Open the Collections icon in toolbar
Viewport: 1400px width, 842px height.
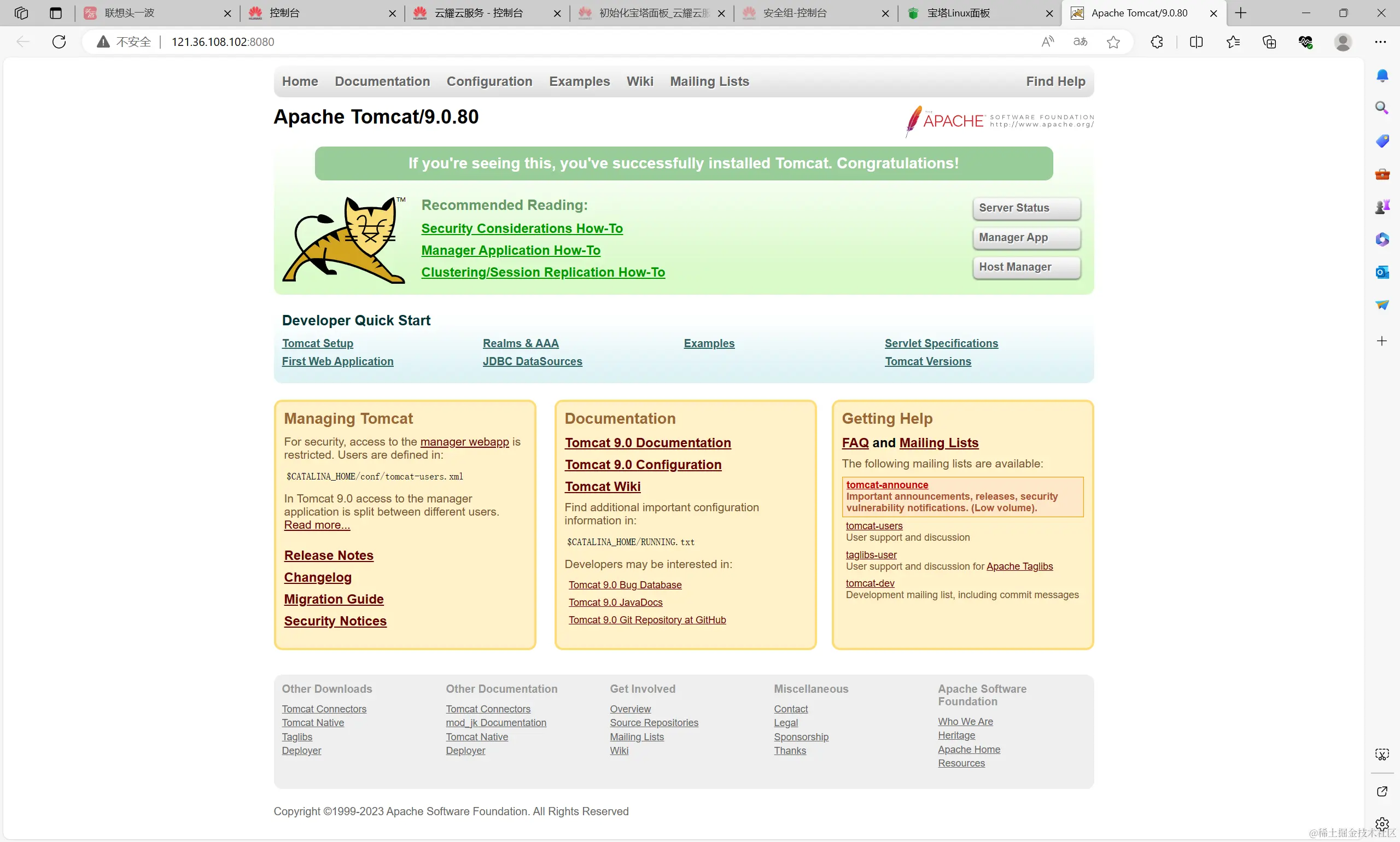pos(1269,42)
